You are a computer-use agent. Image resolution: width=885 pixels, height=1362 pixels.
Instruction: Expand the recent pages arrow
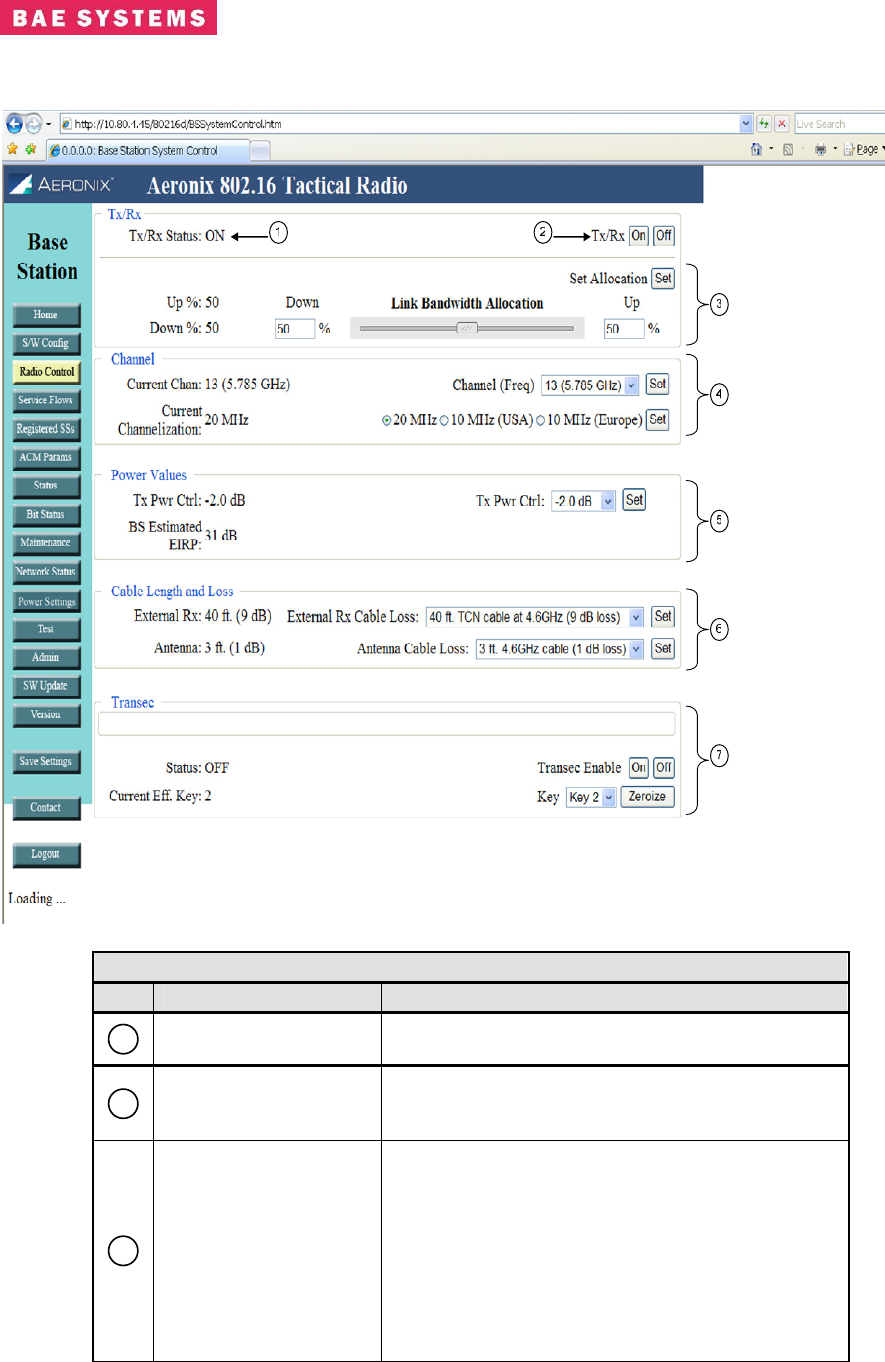pos(48,124)
